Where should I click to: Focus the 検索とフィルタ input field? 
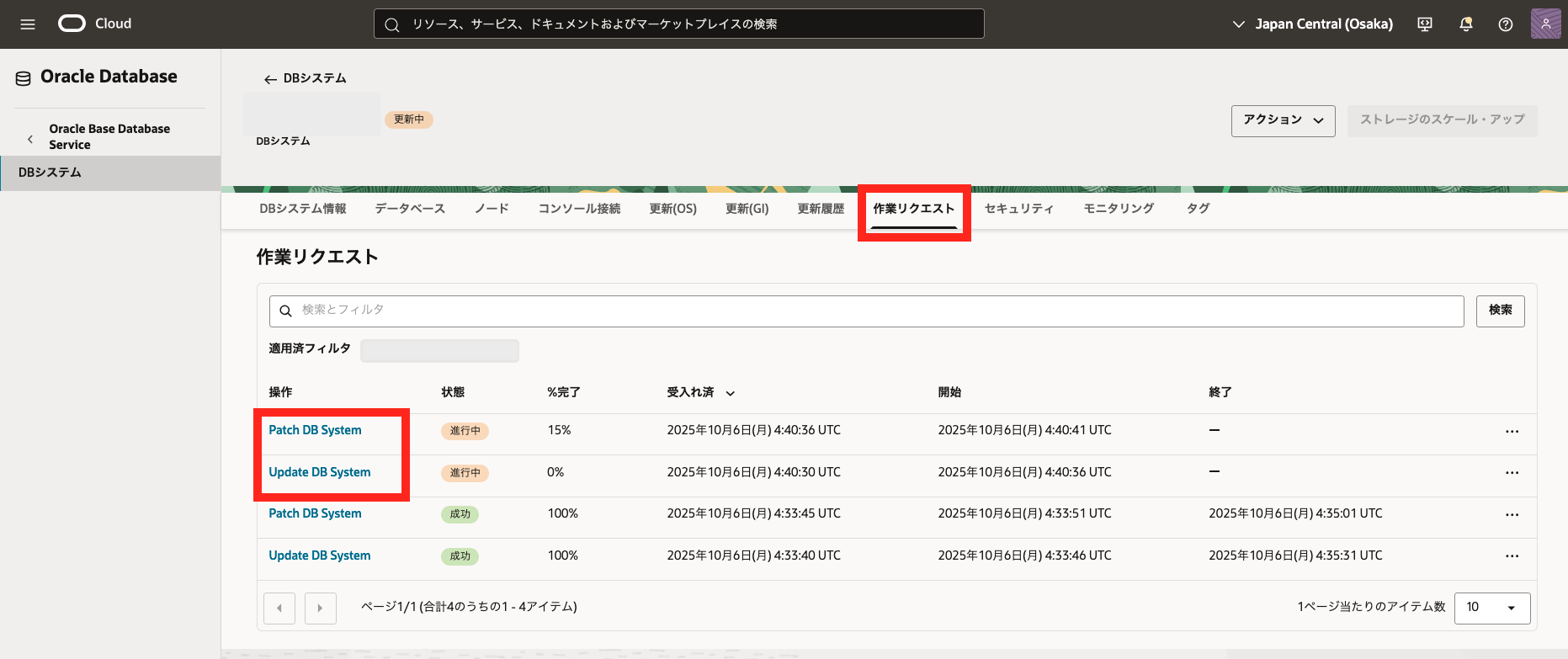click(x=867, y=311)
